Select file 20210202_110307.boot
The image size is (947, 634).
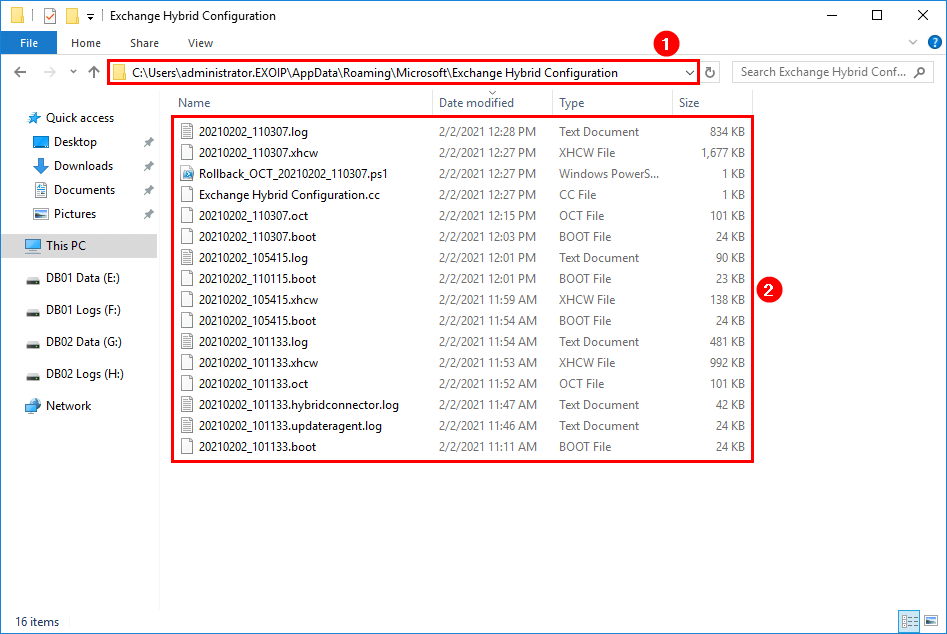[x=257, y=237]
